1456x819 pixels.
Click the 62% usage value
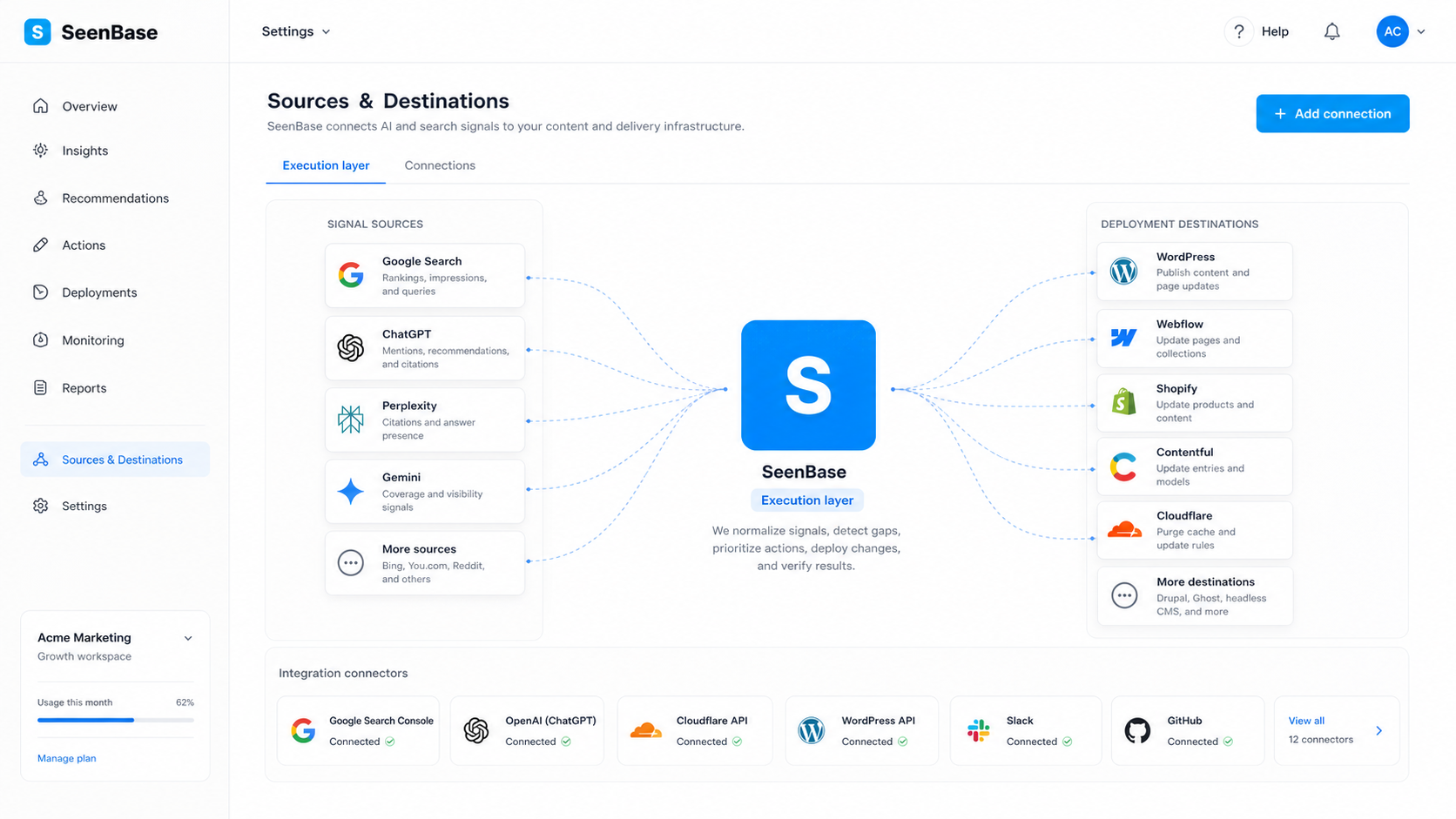click(185, 702)
